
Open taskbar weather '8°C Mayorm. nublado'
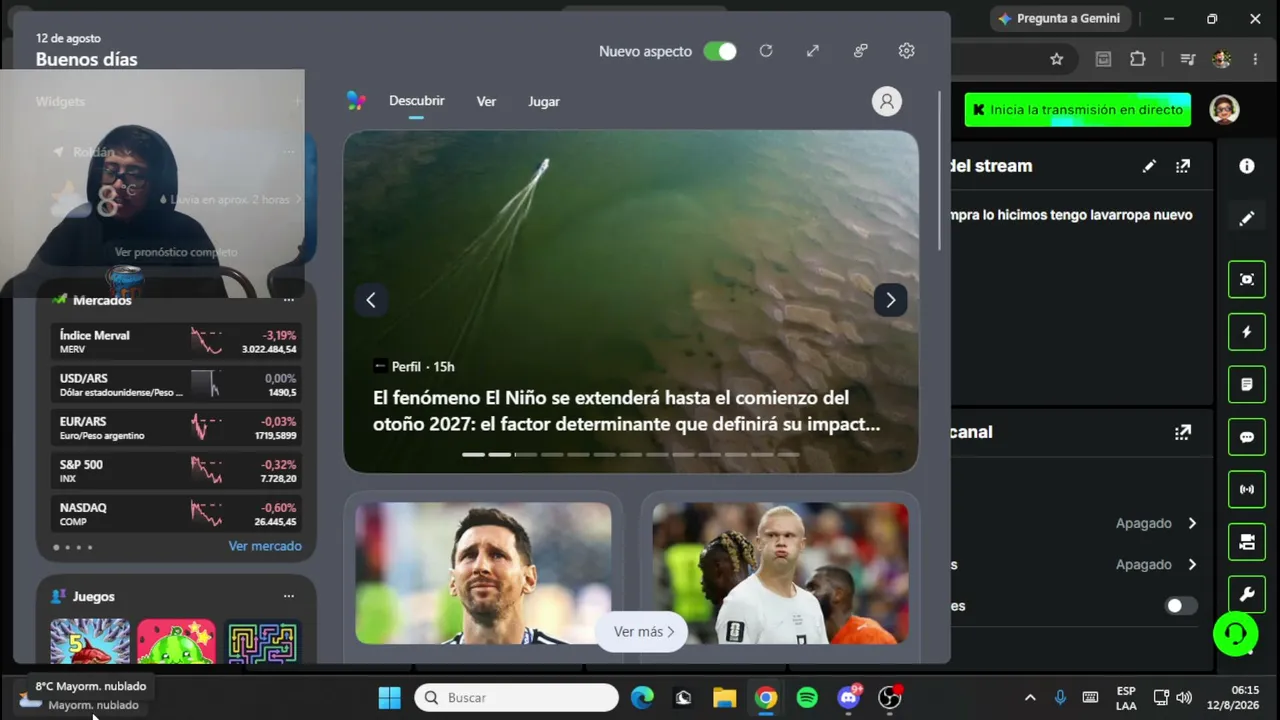[x=80, y=696]
